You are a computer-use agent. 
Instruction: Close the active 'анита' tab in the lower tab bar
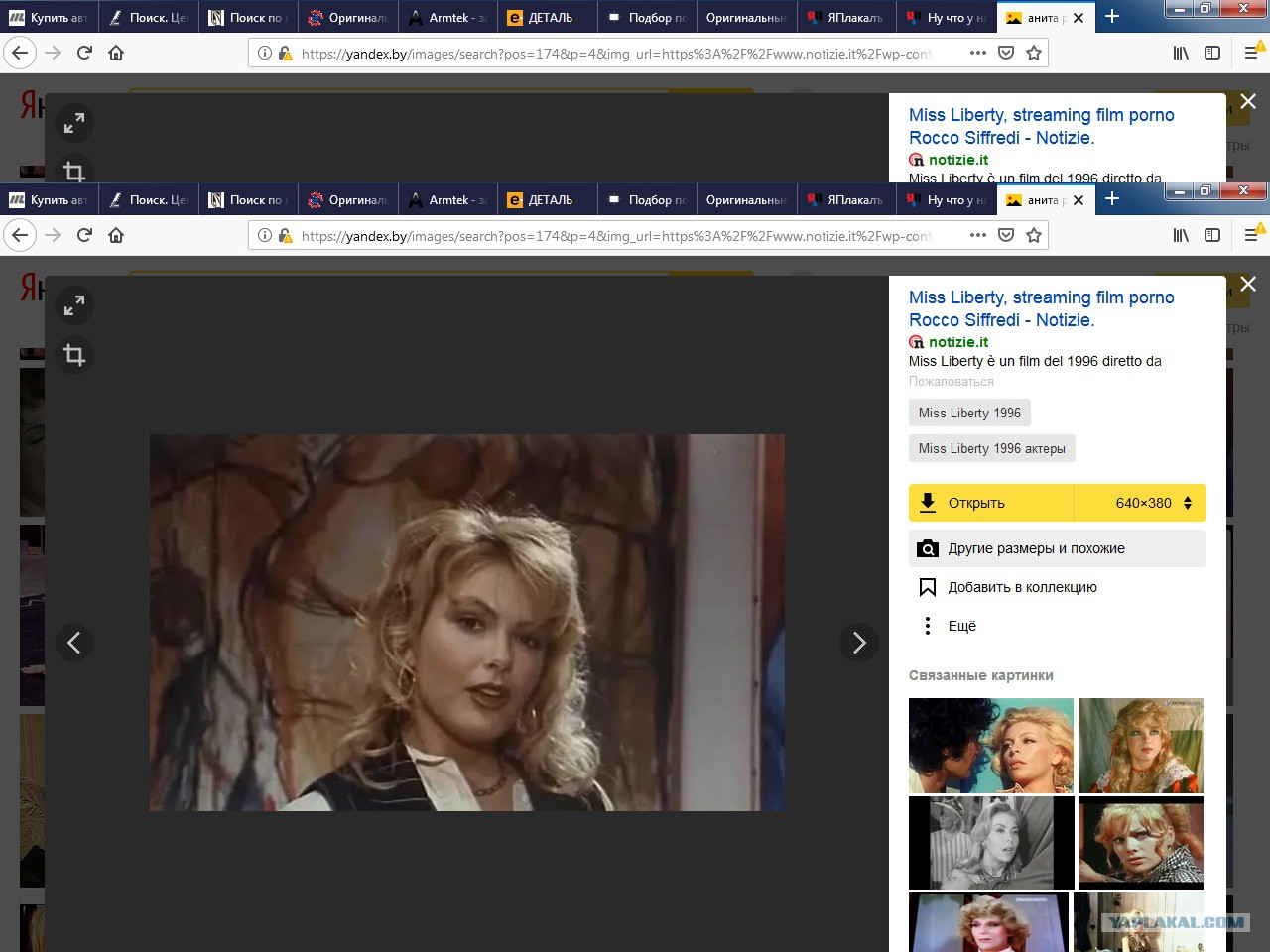click(1079, 200)
